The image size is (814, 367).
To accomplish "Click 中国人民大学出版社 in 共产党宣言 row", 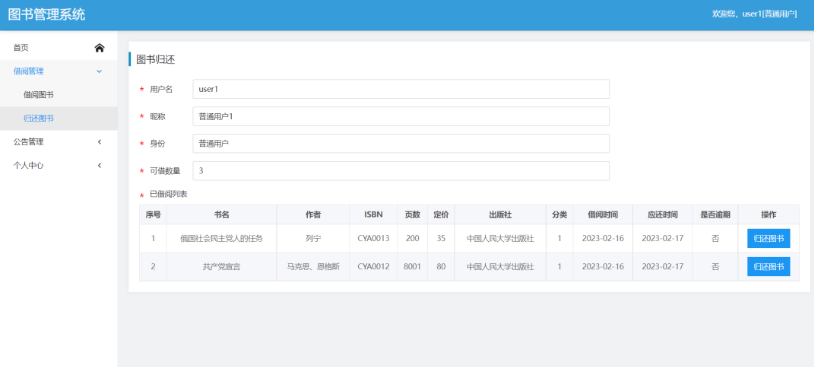I will 500,267.
